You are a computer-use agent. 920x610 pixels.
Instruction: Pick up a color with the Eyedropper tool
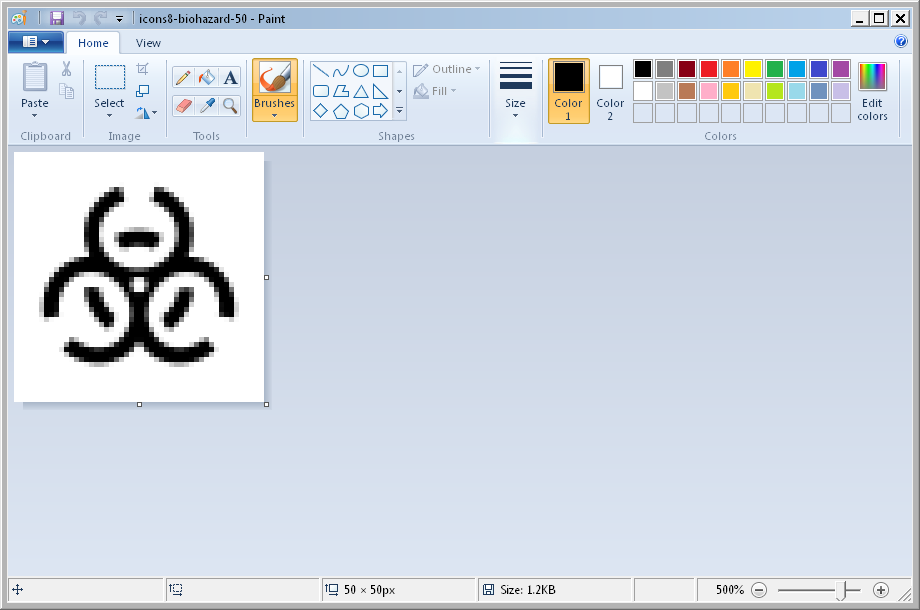pyautogui.click(x=207, y=106)
